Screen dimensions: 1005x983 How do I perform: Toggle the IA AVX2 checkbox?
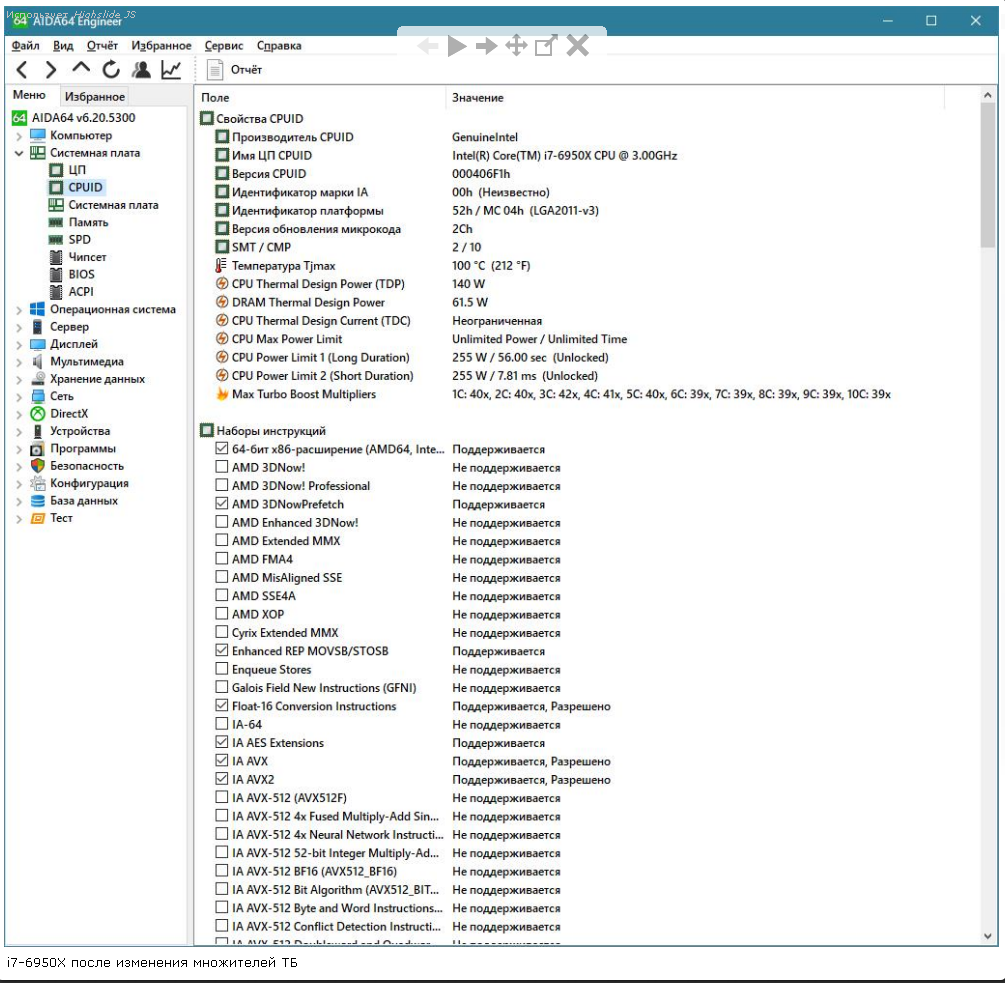tap(222, 780)
